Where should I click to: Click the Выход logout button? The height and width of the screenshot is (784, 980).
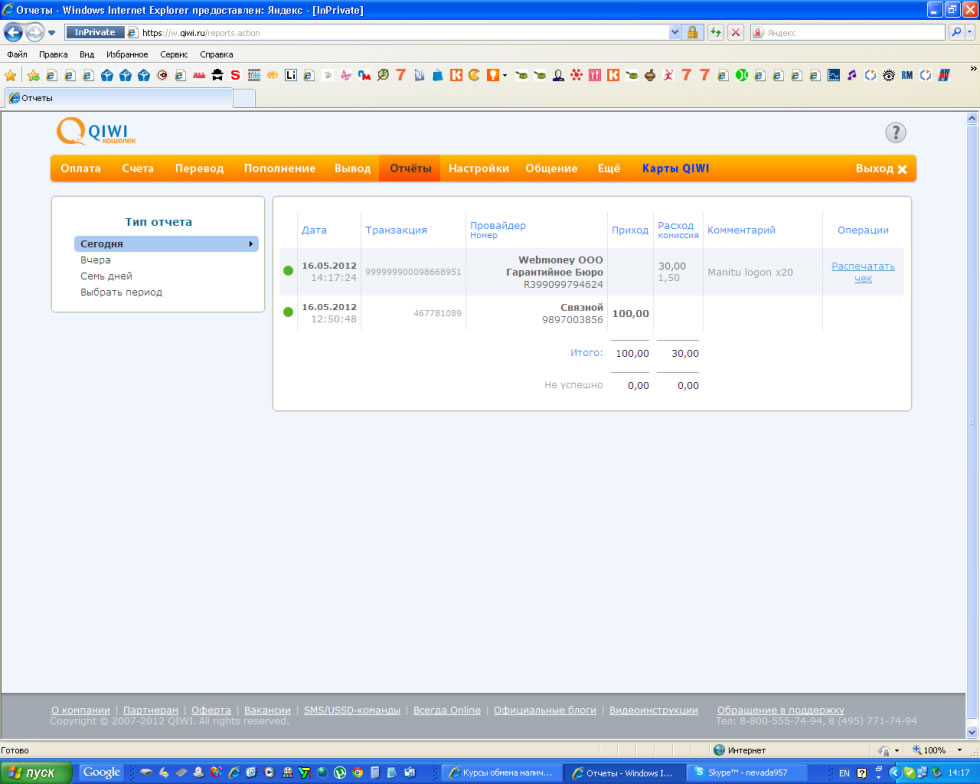[881, 169]
